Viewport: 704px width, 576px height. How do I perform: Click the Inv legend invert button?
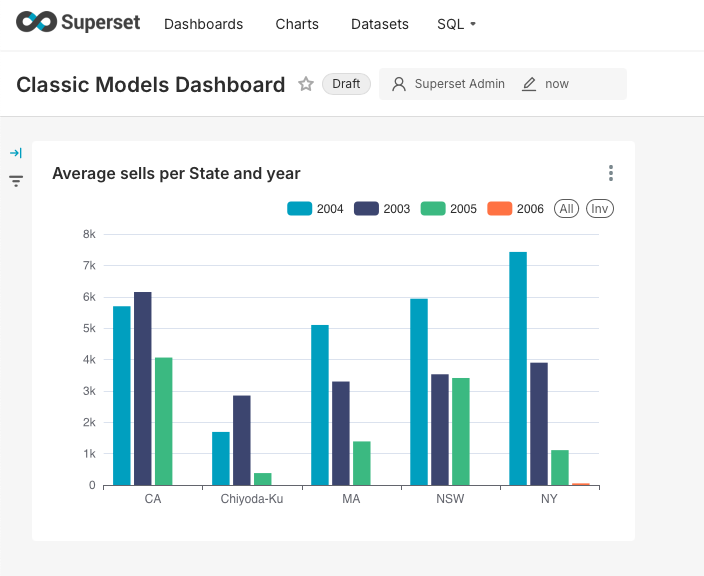pos(599,209)
